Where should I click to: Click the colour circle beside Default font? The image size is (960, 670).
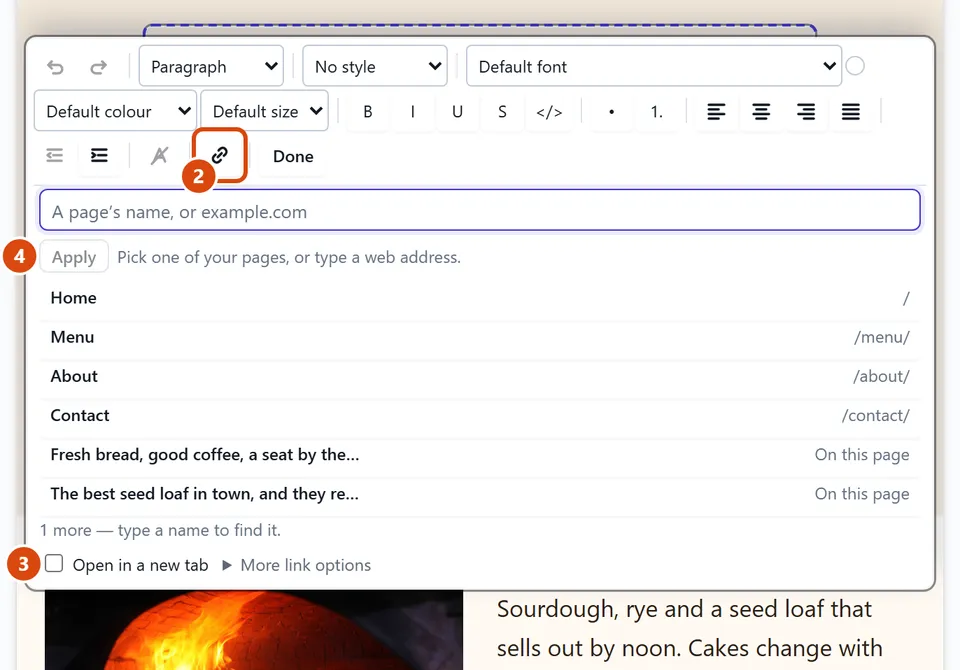[855, 66]
